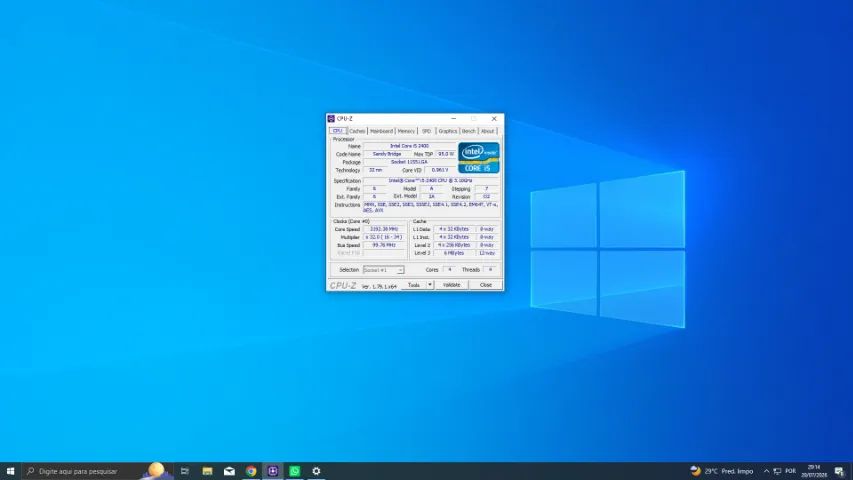Click the search highlight image in search box
This screenshot has width=853, height=480.
(156, 471)
